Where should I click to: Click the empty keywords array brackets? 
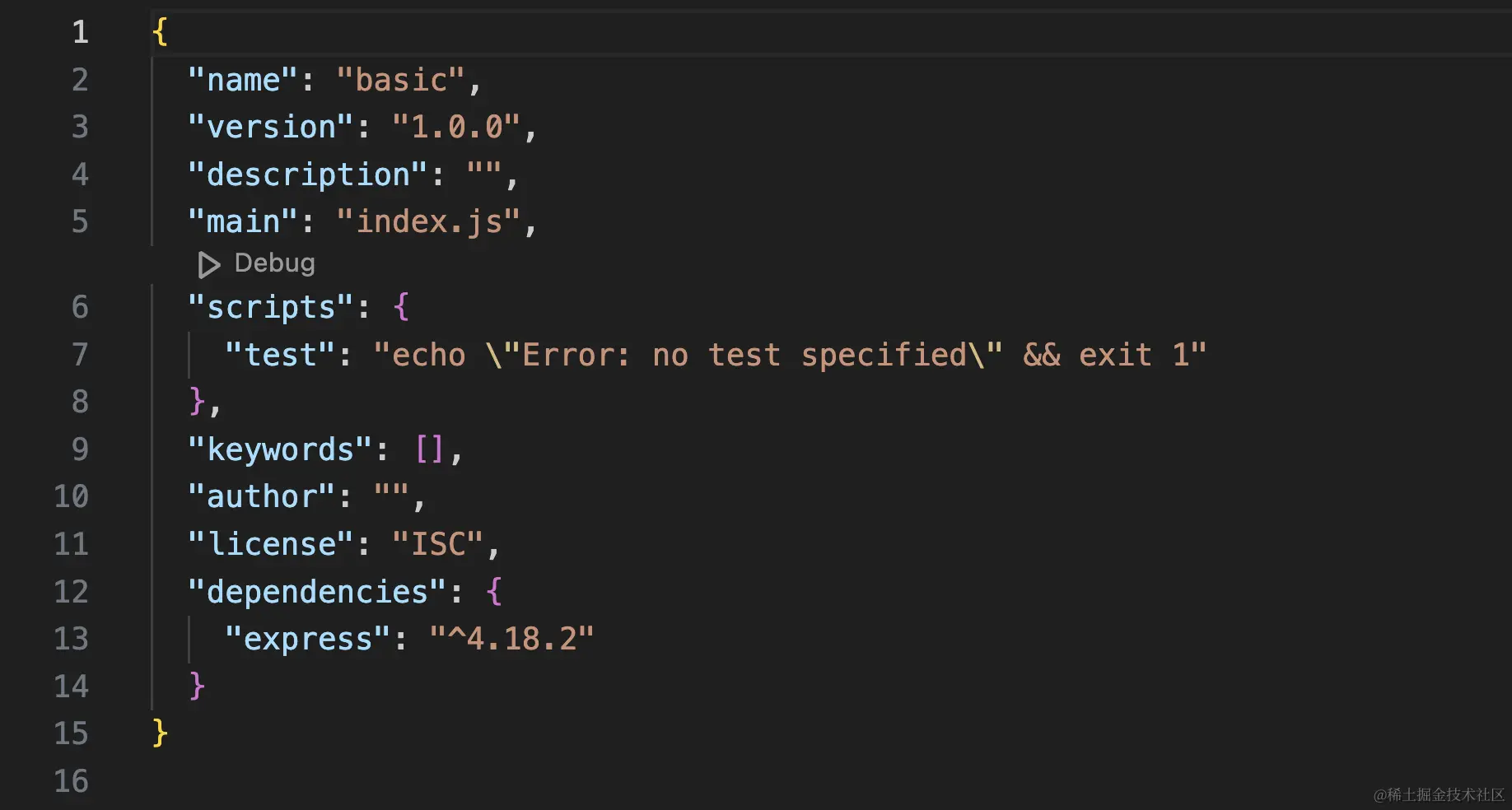pyautogui.click(x=429, y=449)
